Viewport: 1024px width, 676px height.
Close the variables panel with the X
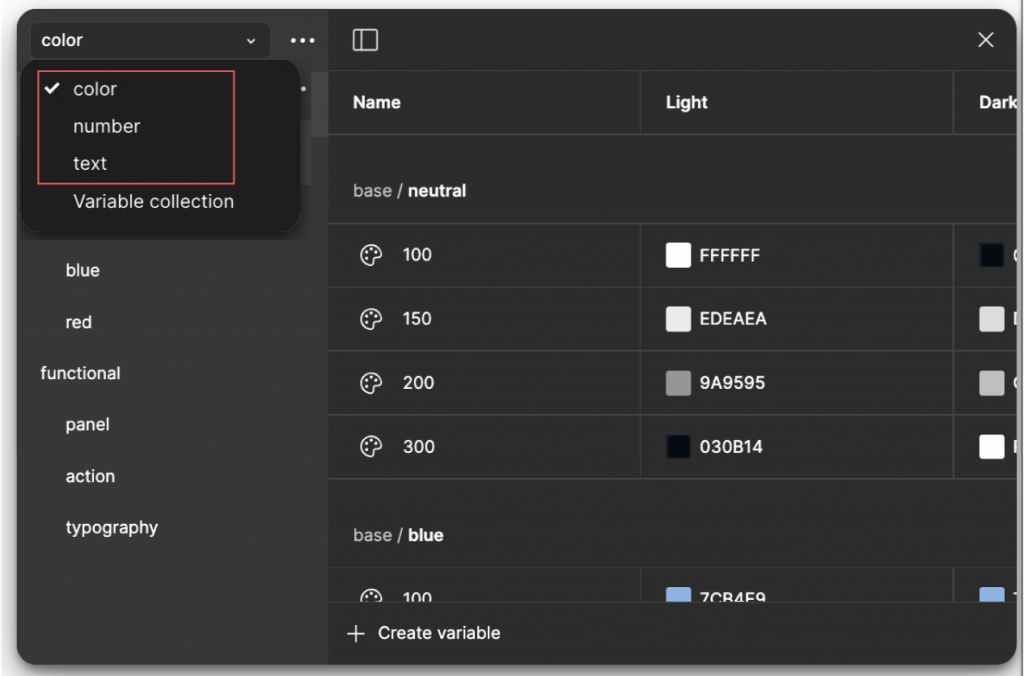(x=986, y=40)
